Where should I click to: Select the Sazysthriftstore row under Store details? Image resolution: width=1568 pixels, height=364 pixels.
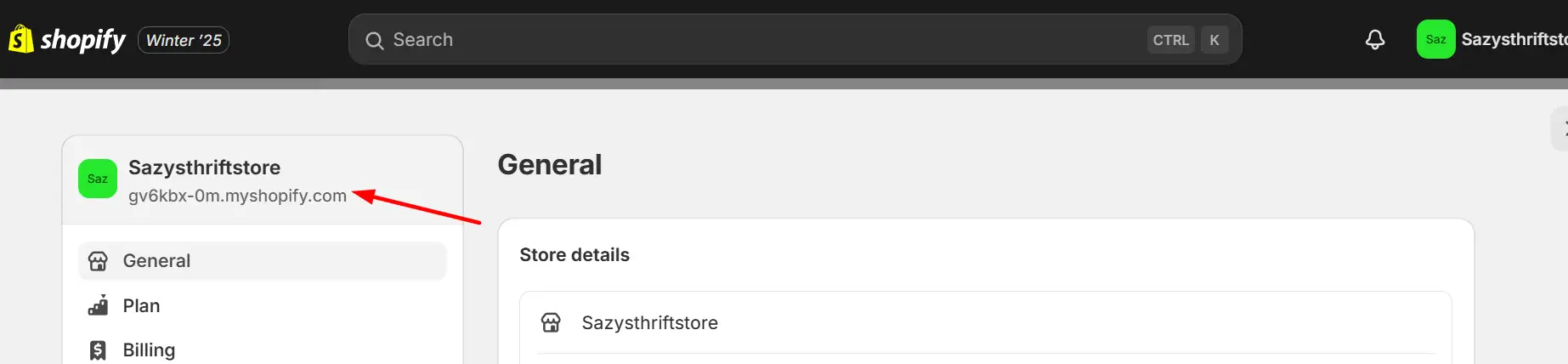pos(649,322)
